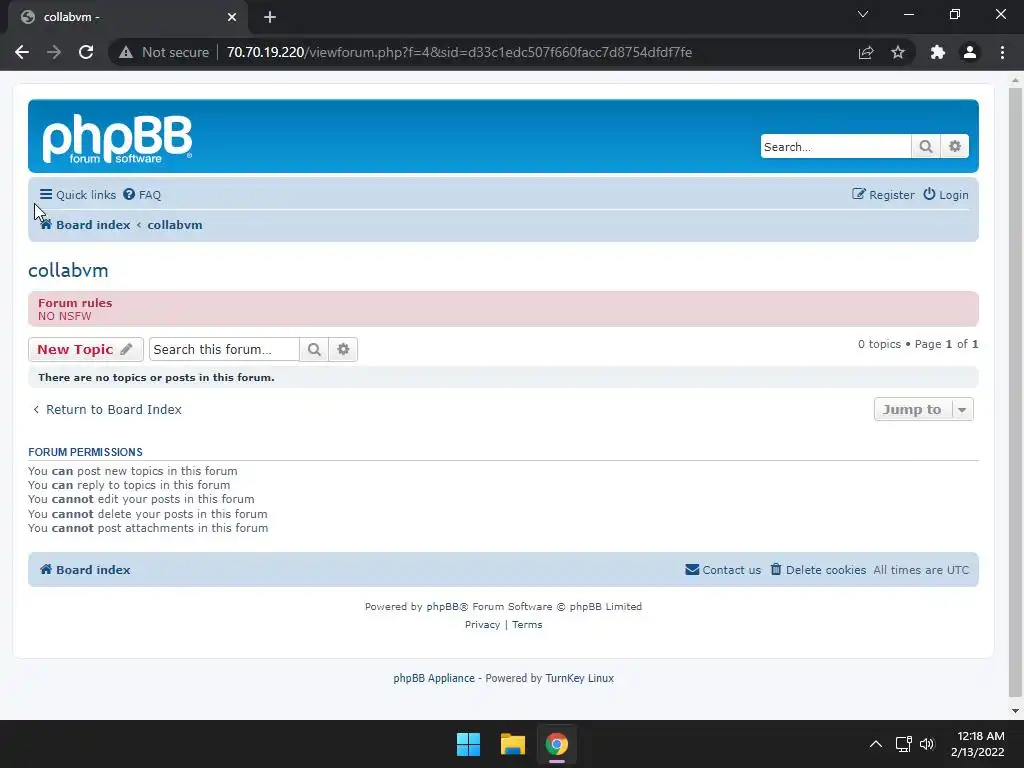
Task: Click Contact us link
Action: point(723,569)
